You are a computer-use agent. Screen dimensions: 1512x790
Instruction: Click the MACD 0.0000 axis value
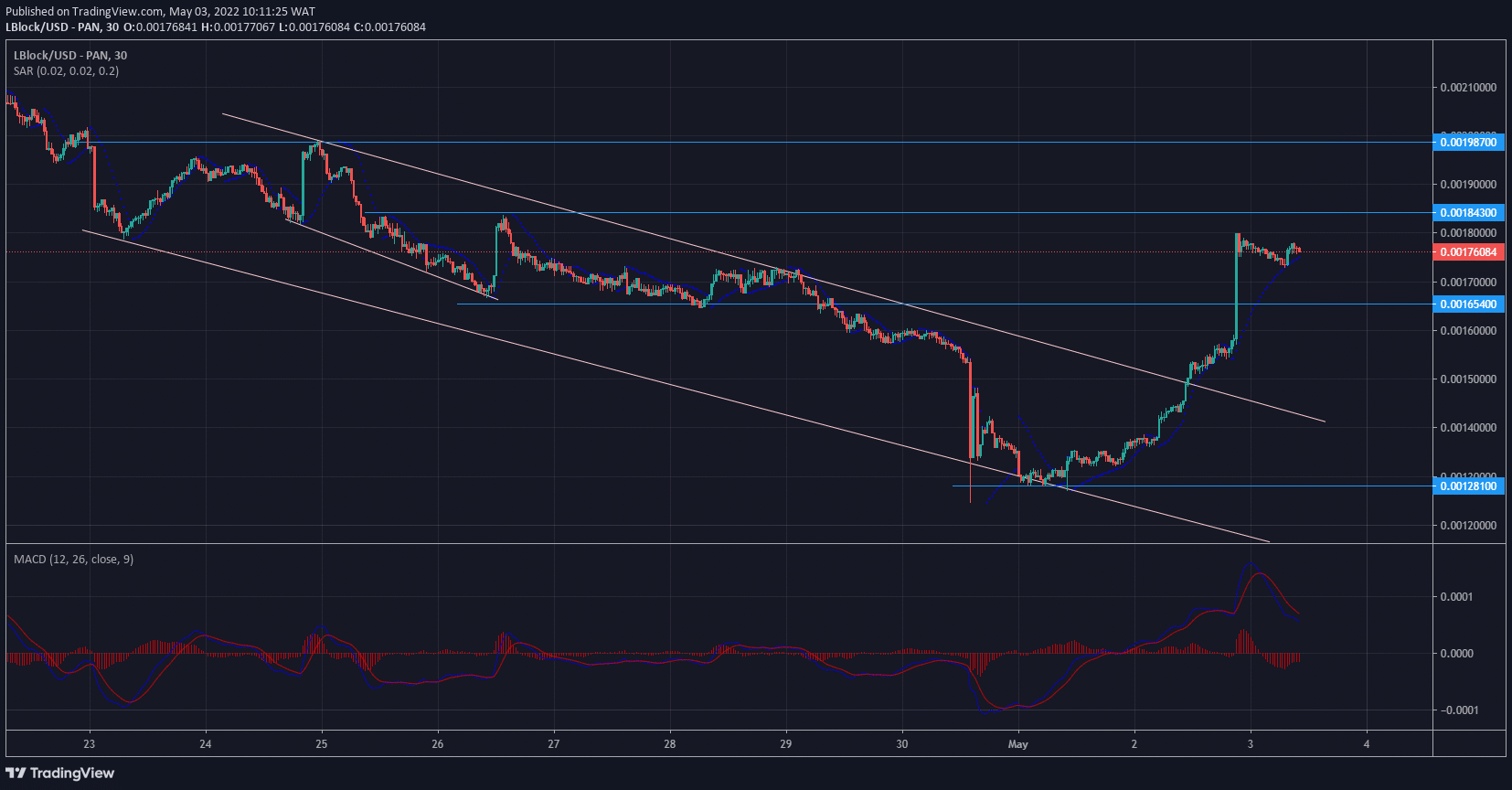[x=1456, y=654]
